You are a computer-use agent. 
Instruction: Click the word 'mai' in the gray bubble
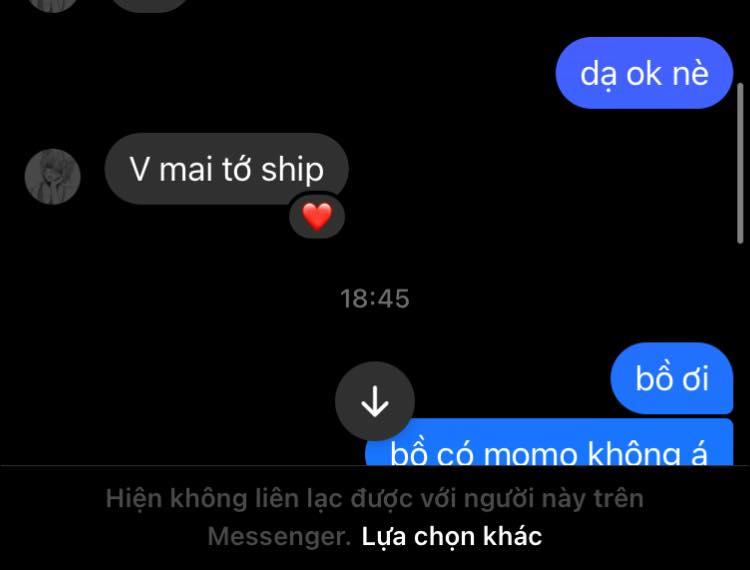[186, 170]
